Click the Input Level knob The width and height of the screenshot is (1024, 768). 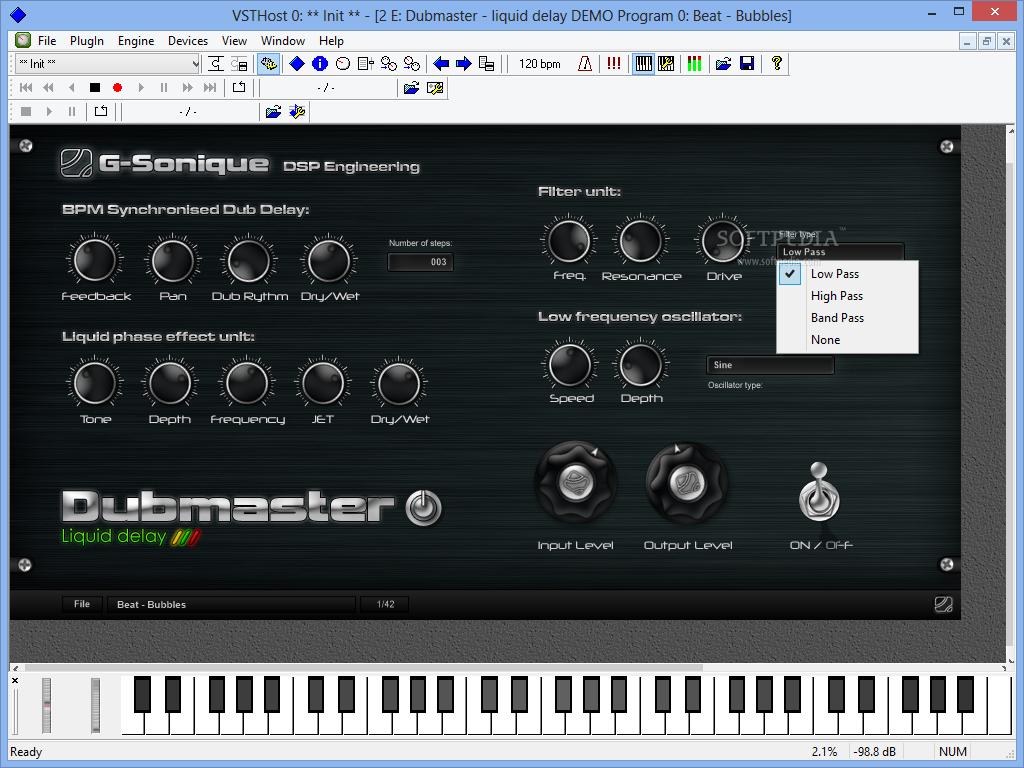(x=576, y=483)
